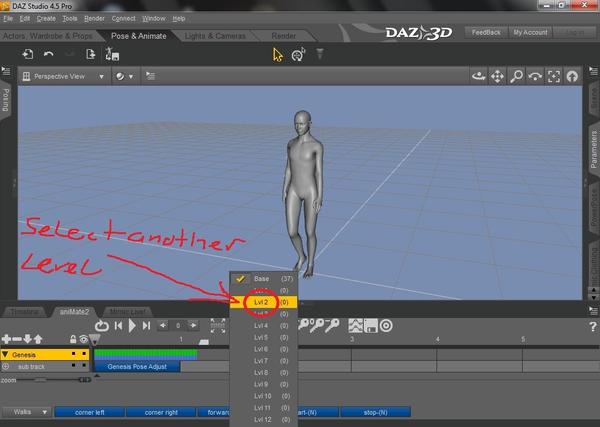Click the Feedback button
Viewport: 600px width, 427px height.
(x=486, y=33)
